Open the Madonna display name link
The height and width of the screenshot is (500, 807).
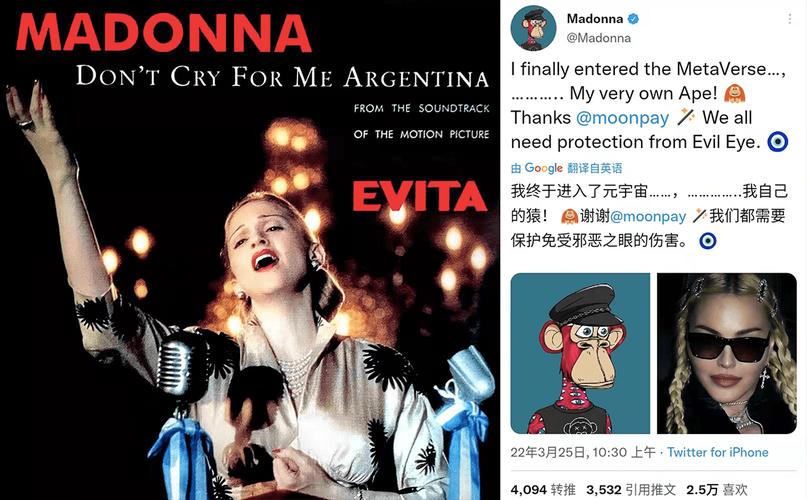coord(595,19)
